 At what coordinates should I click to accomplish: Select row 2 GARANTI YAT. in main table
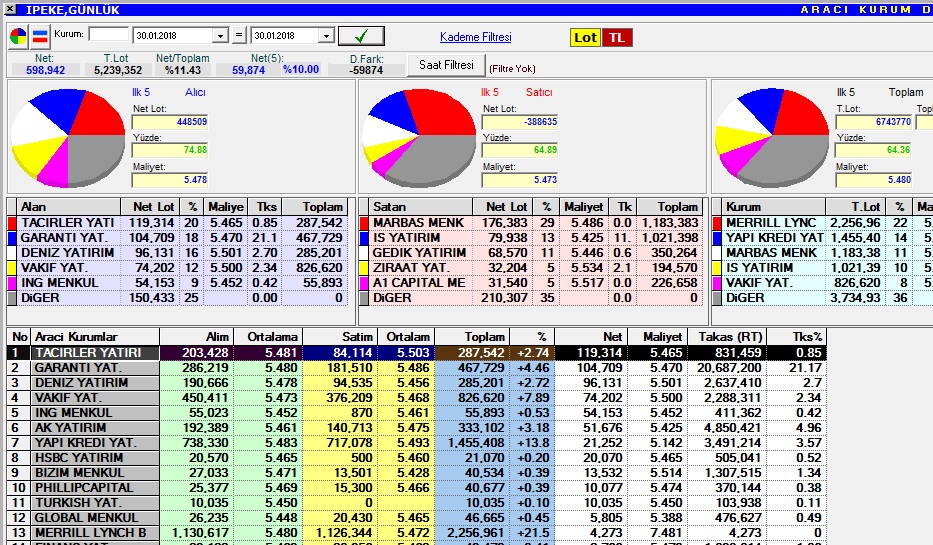(x=417, y=368)
